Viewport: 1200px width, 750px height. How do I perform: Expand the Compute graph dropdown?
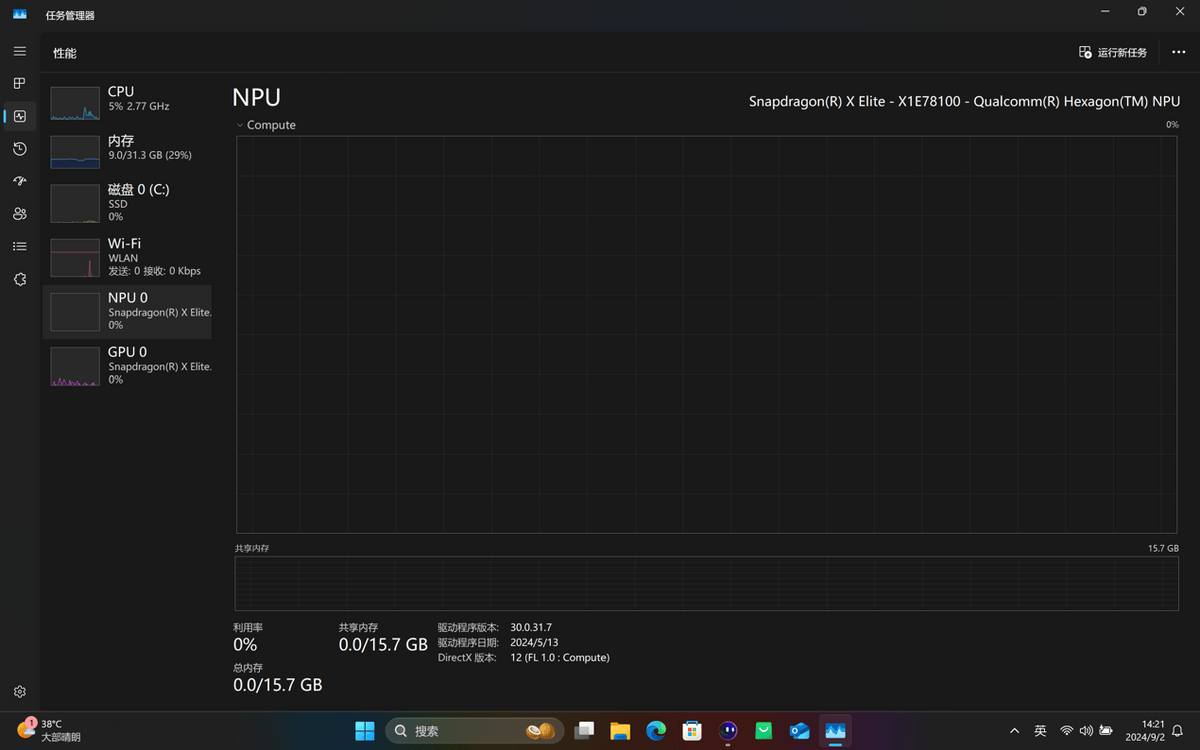point(241,125)
